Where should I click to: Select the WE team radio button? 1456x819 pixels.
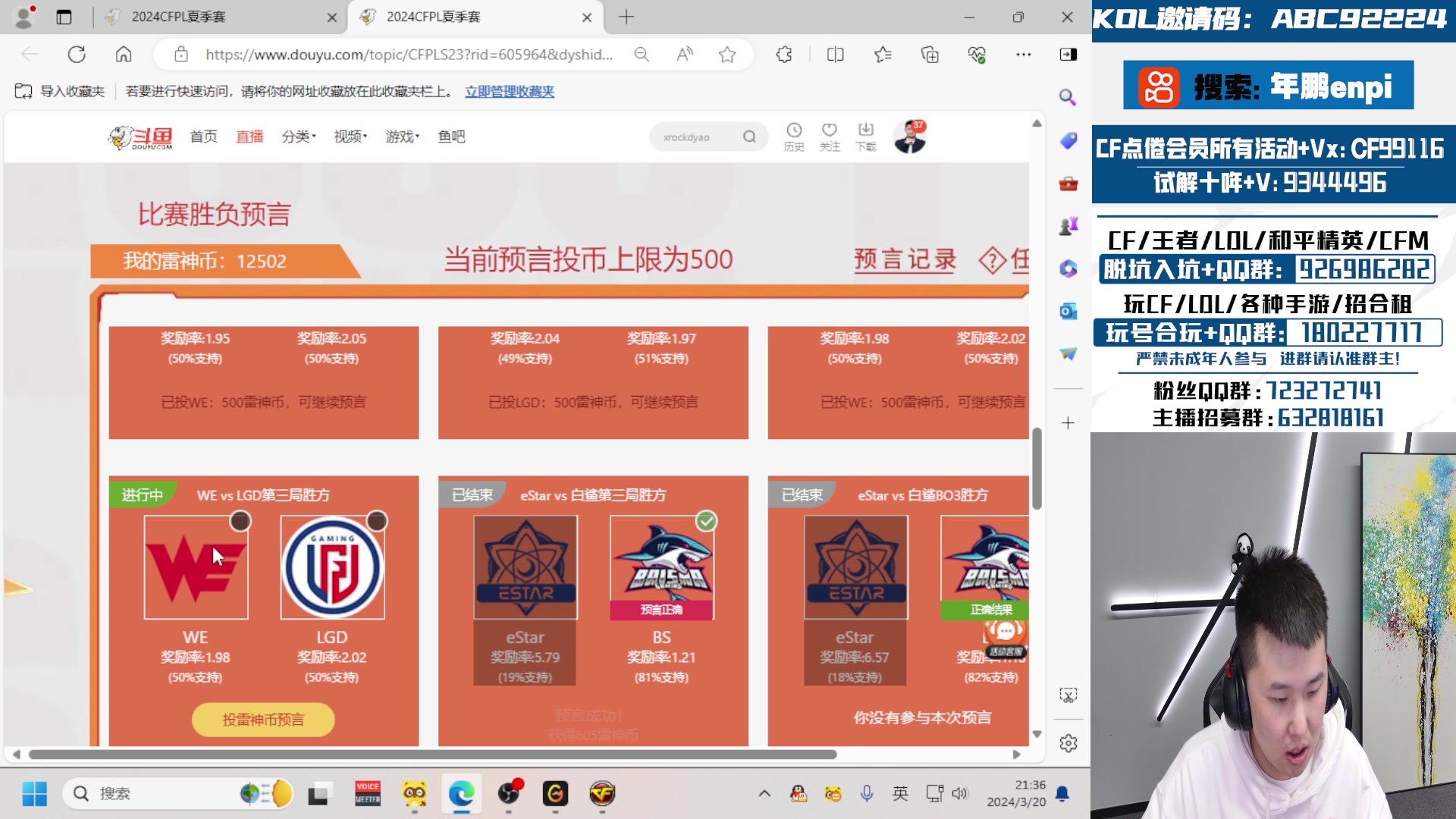coord(240,521)
